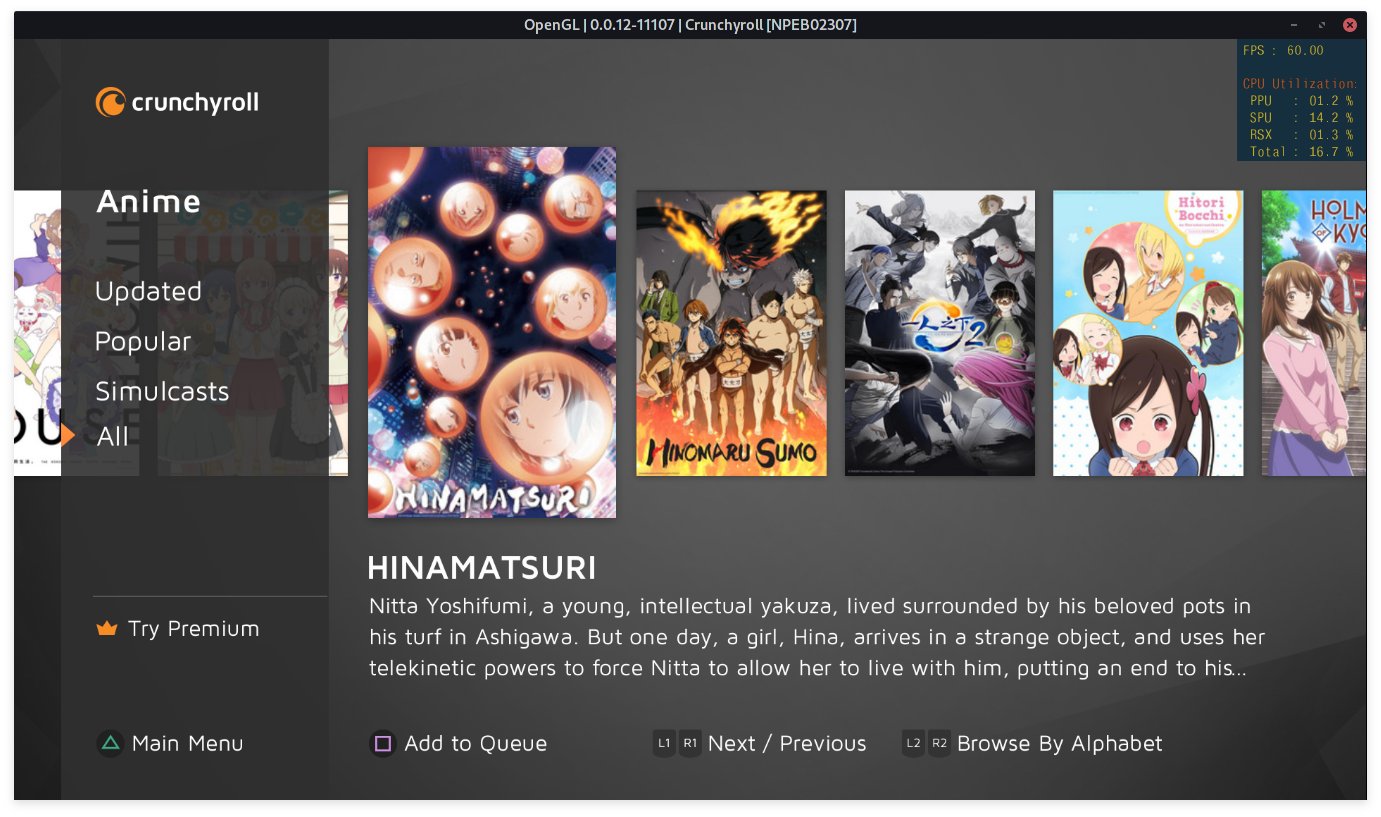Click Browse By Alphabet
This screenshot has width=1381, height=817.
point(1060,743)
